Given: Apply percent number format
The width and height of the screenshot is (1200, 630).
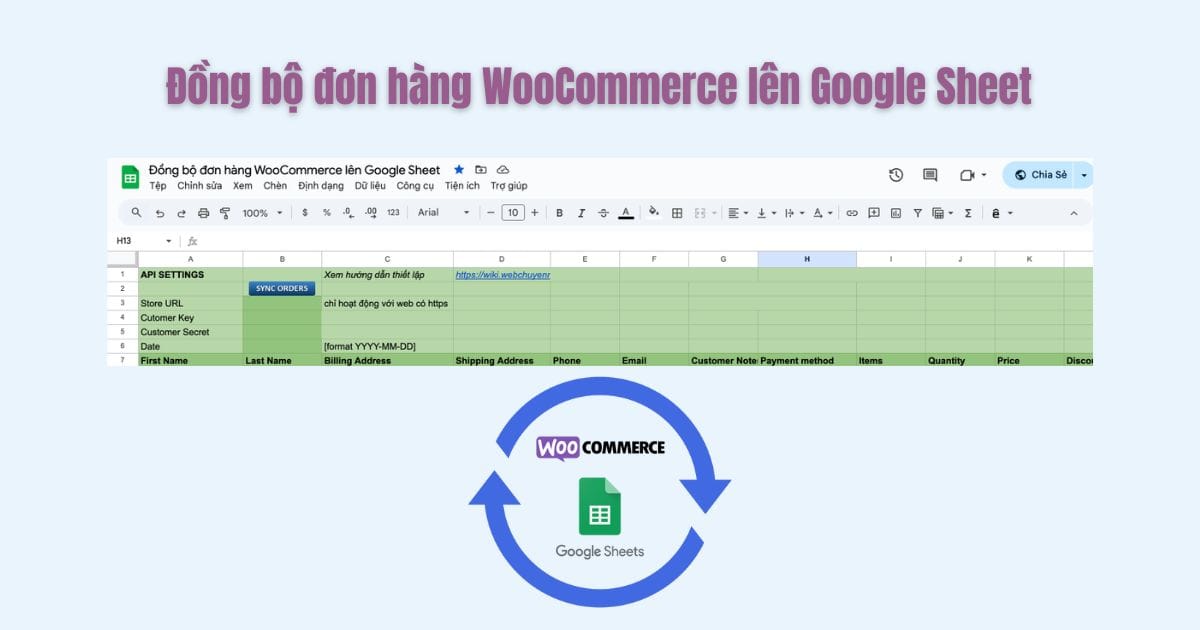Looking at the screenshot, I should click(x=327, y=213).
